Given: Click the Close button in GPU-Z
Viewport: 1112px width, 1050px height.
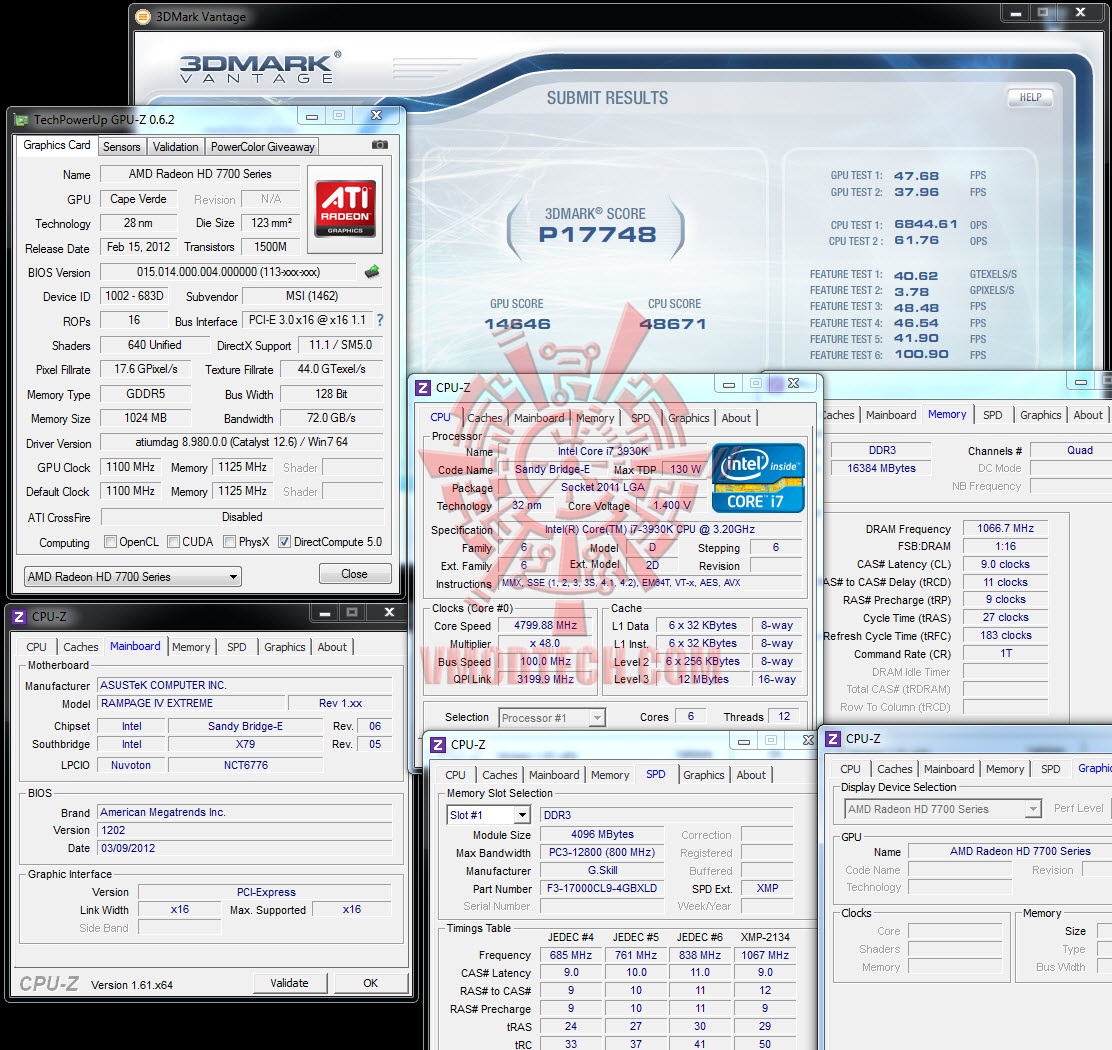Looking at the screenshot, I should [355, 574].
